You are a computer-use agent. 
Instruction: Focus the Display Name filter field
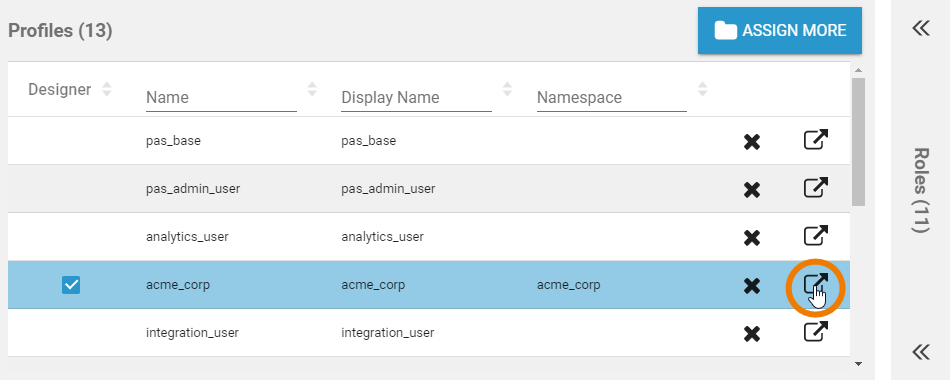416,98
